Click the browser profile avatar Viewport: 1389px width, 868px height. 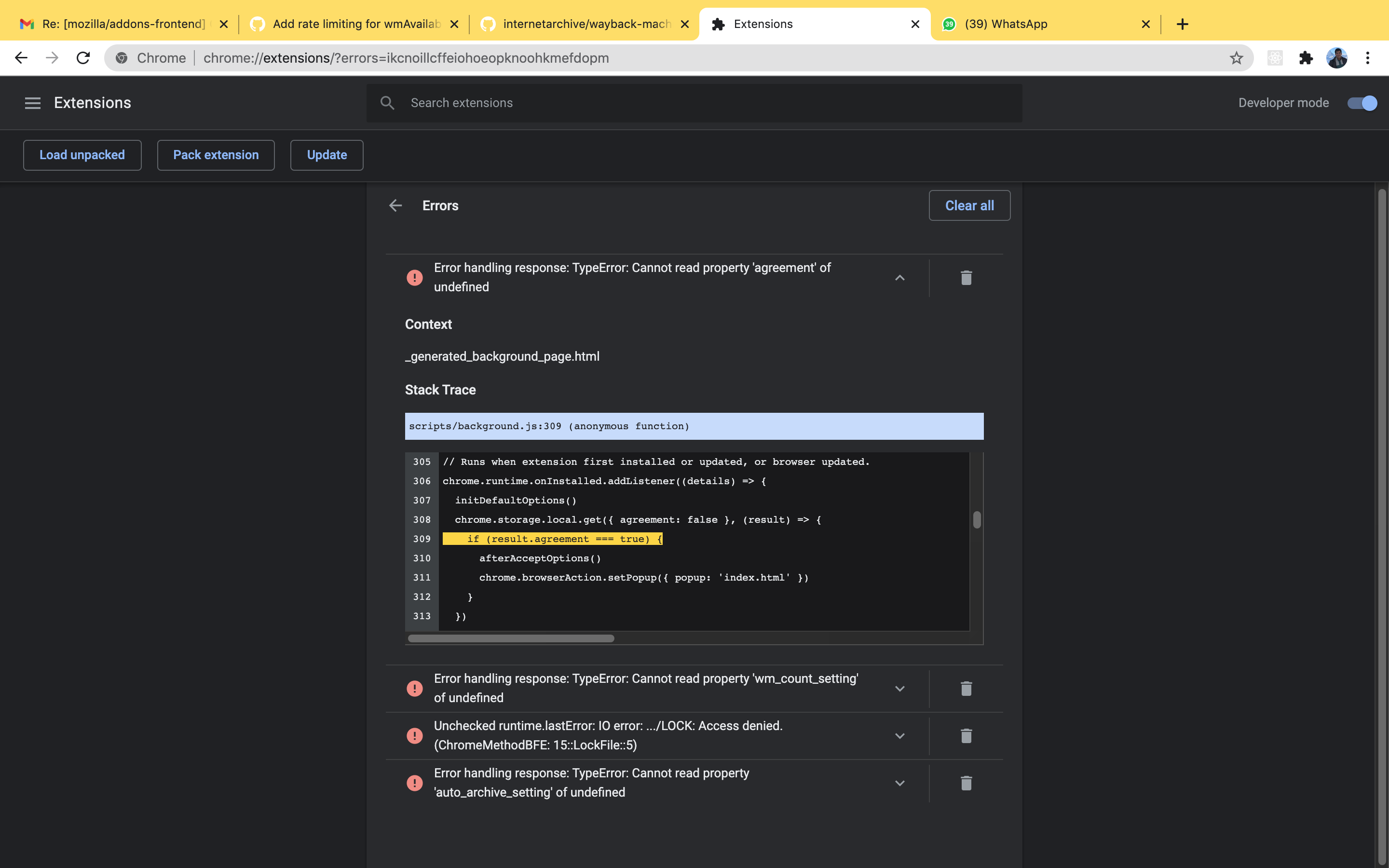1337,57
